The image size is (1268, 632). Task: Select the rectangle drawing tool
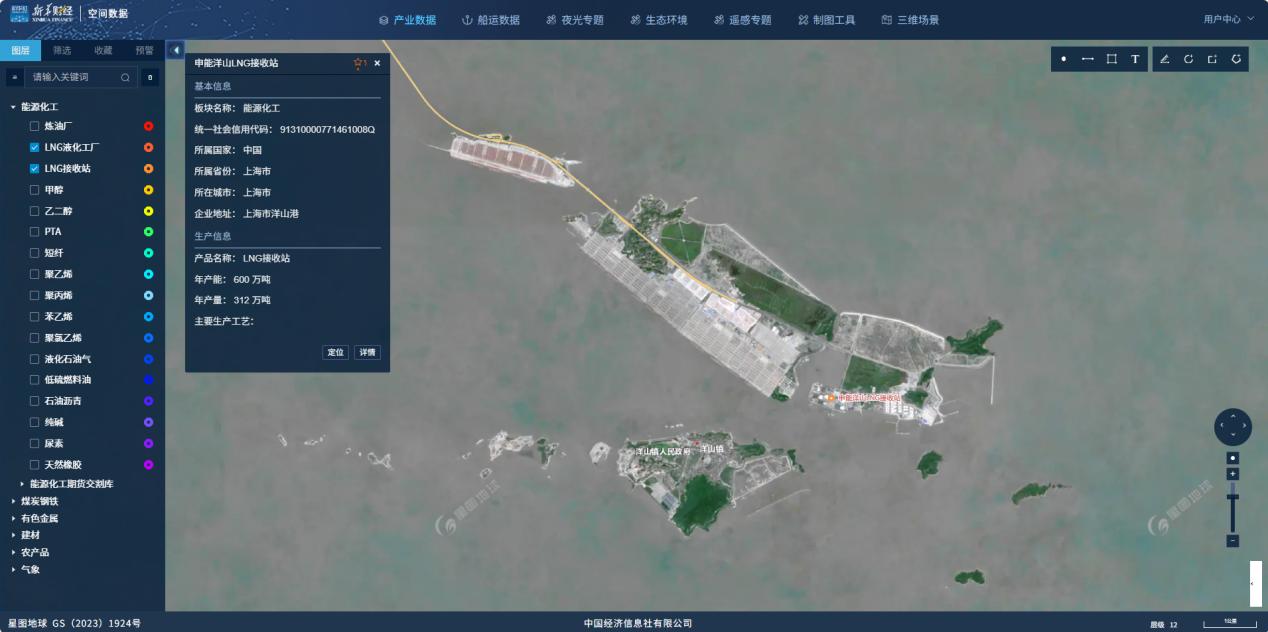(1112, 59)
